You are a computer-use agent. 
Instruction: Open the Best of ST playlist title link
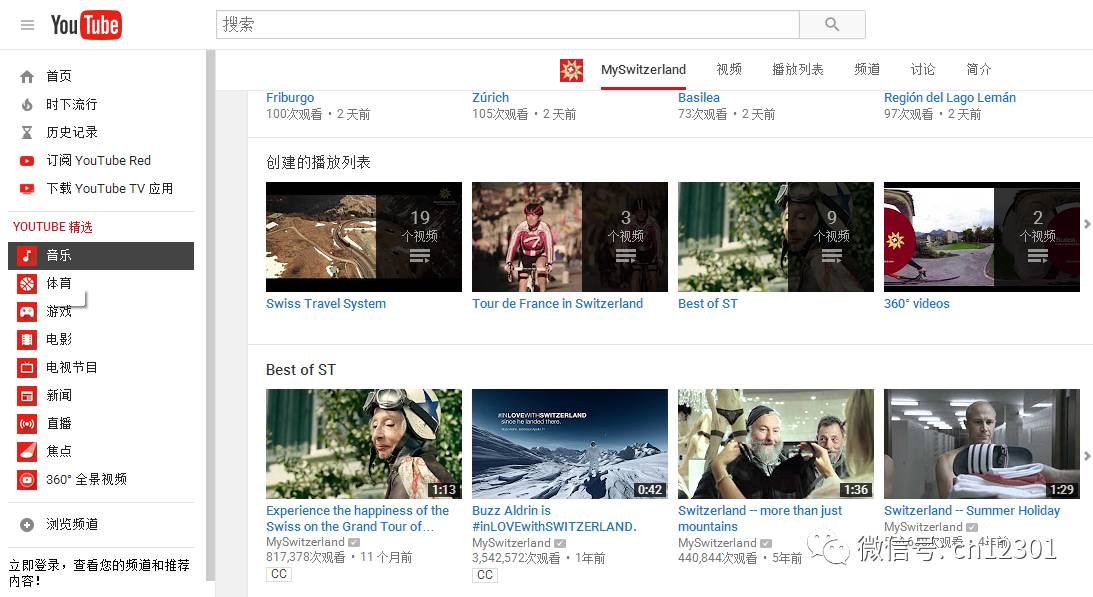coord(708,303)
